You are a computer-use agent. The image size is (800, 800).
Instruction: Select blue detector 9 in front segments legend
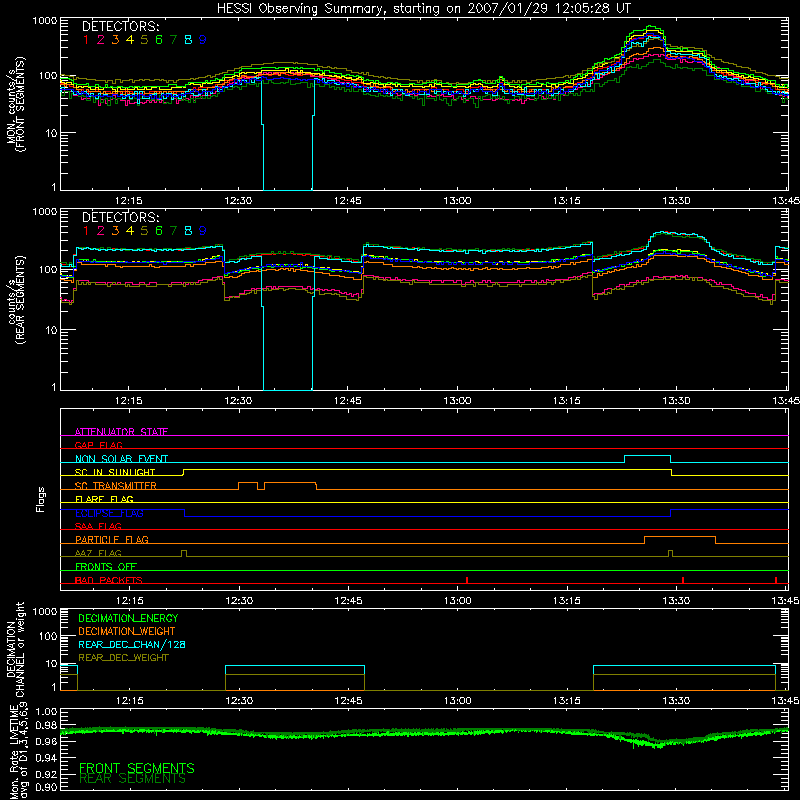[x=203, y=40]
